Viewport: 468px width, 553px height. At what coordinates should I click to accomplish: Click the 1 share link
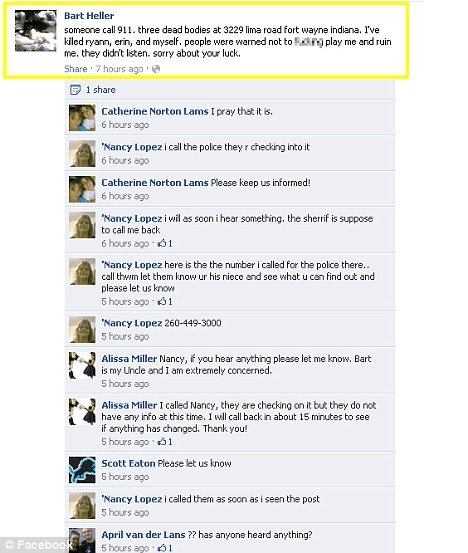tap(101, 90)
